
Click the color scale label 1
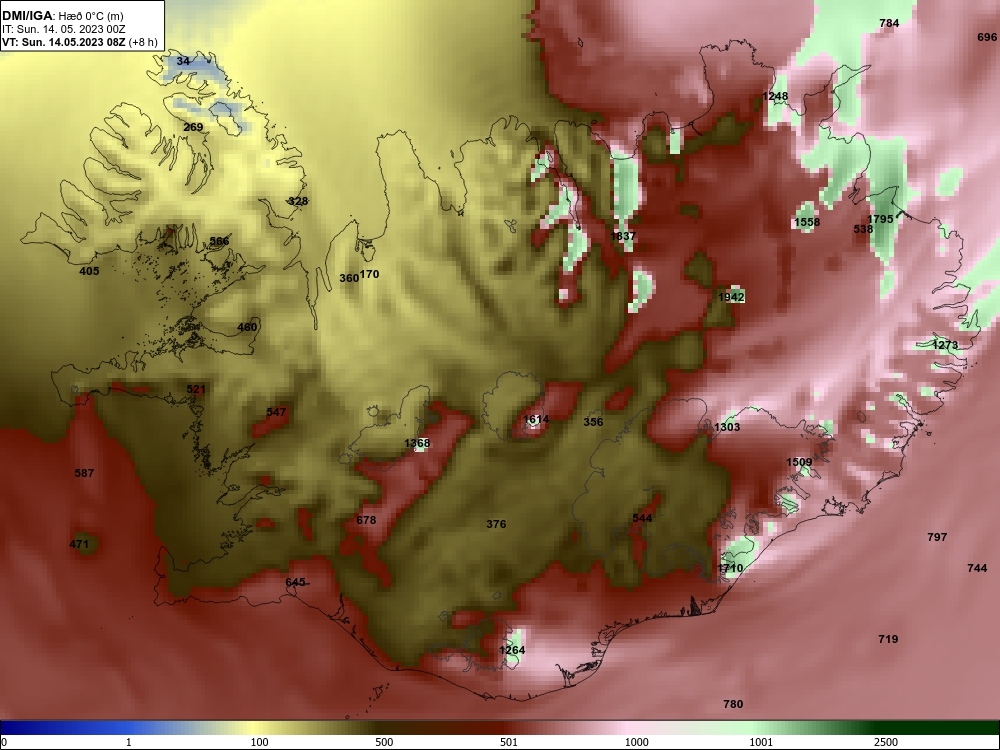(x=128, y=742)
